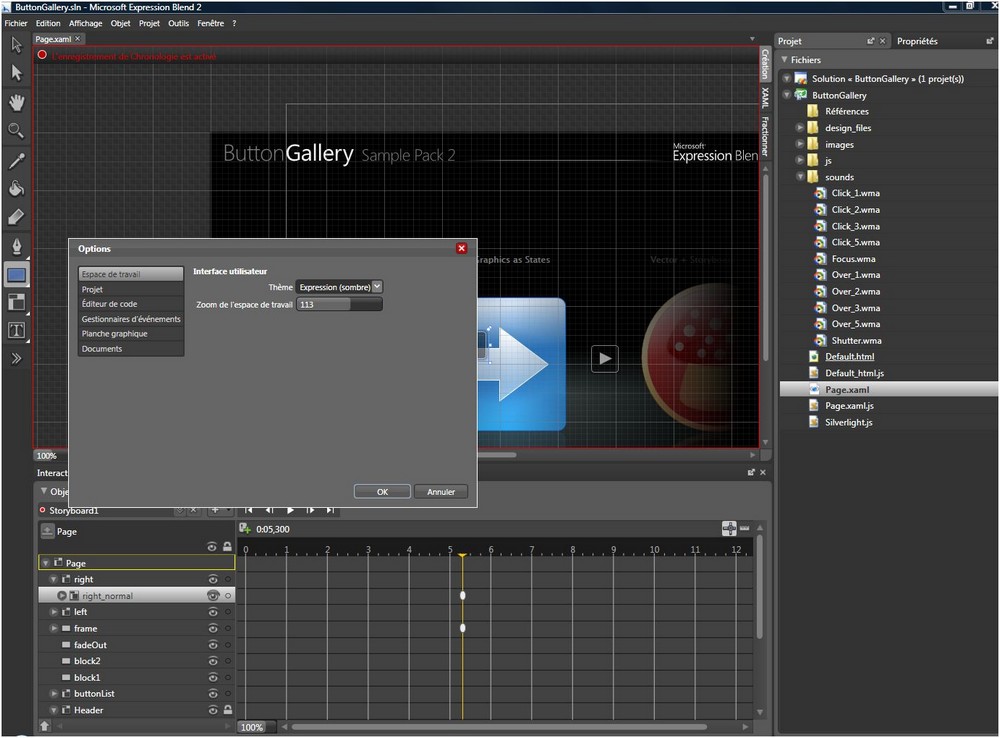Play the timeline storyboard

pyautogui.click(x=290, y=510)
